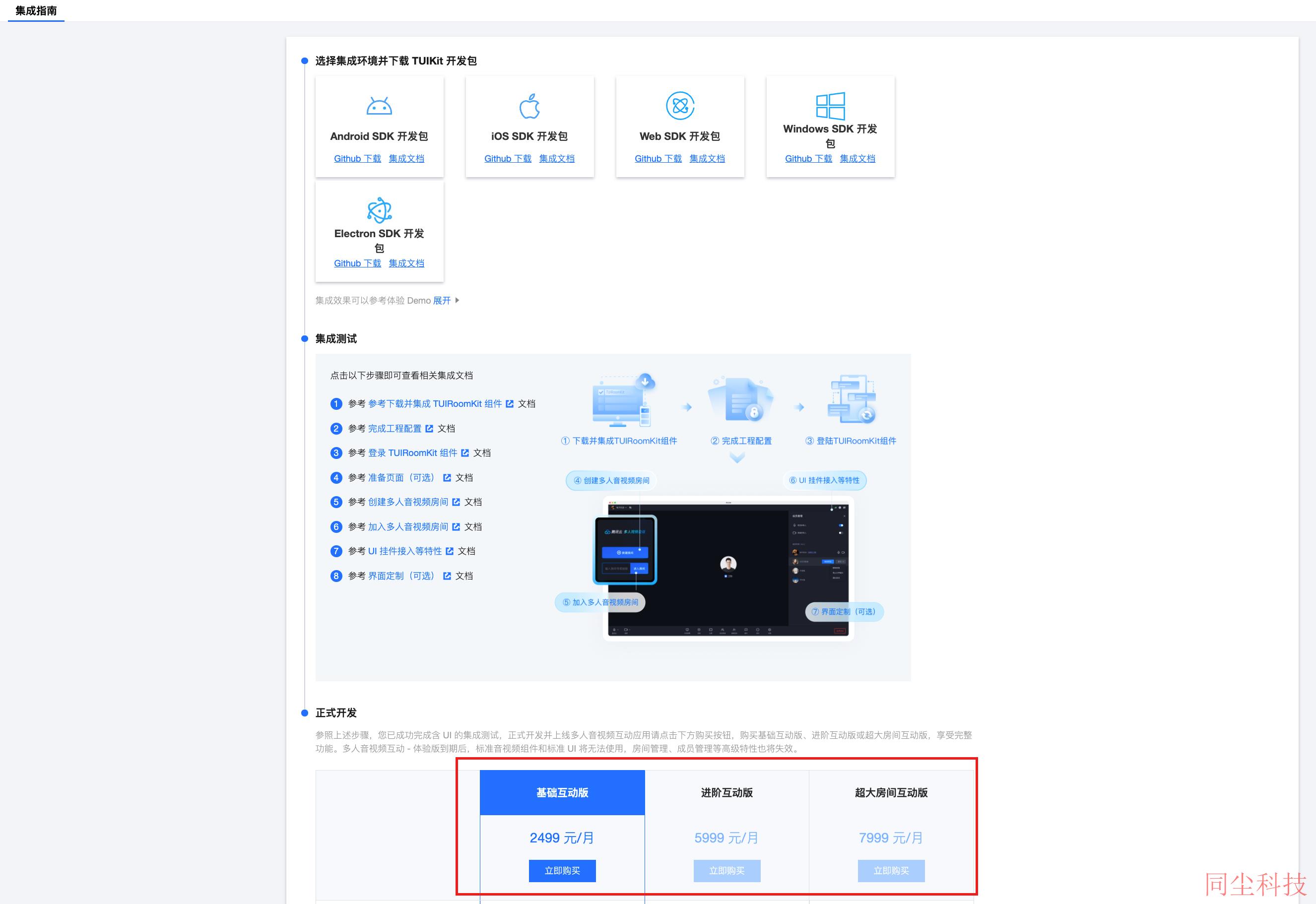This screenshot has width=1316, height=904.
Task: Expand the Demo section via 展开
Action: click(x=442, y=301)
